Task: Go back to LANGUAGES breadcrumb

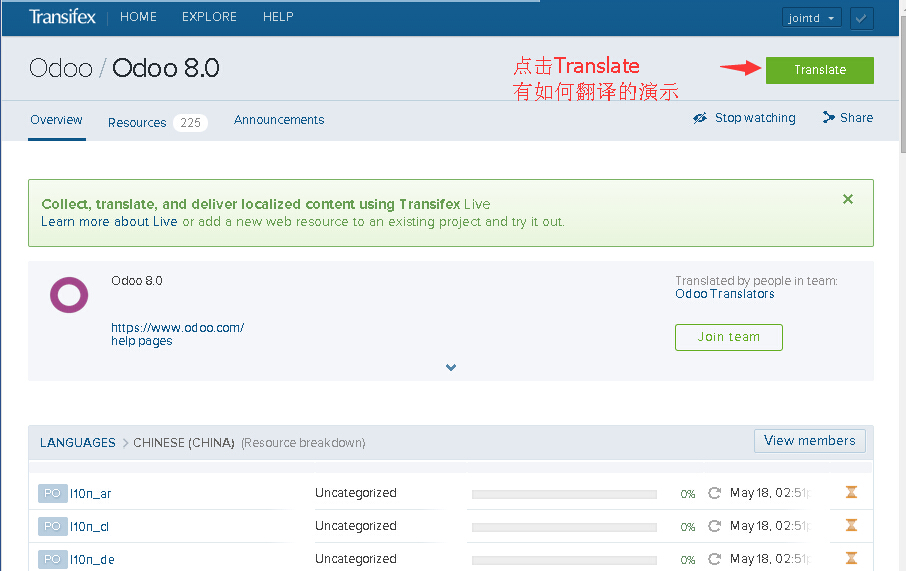Action: tap(78, 442)
